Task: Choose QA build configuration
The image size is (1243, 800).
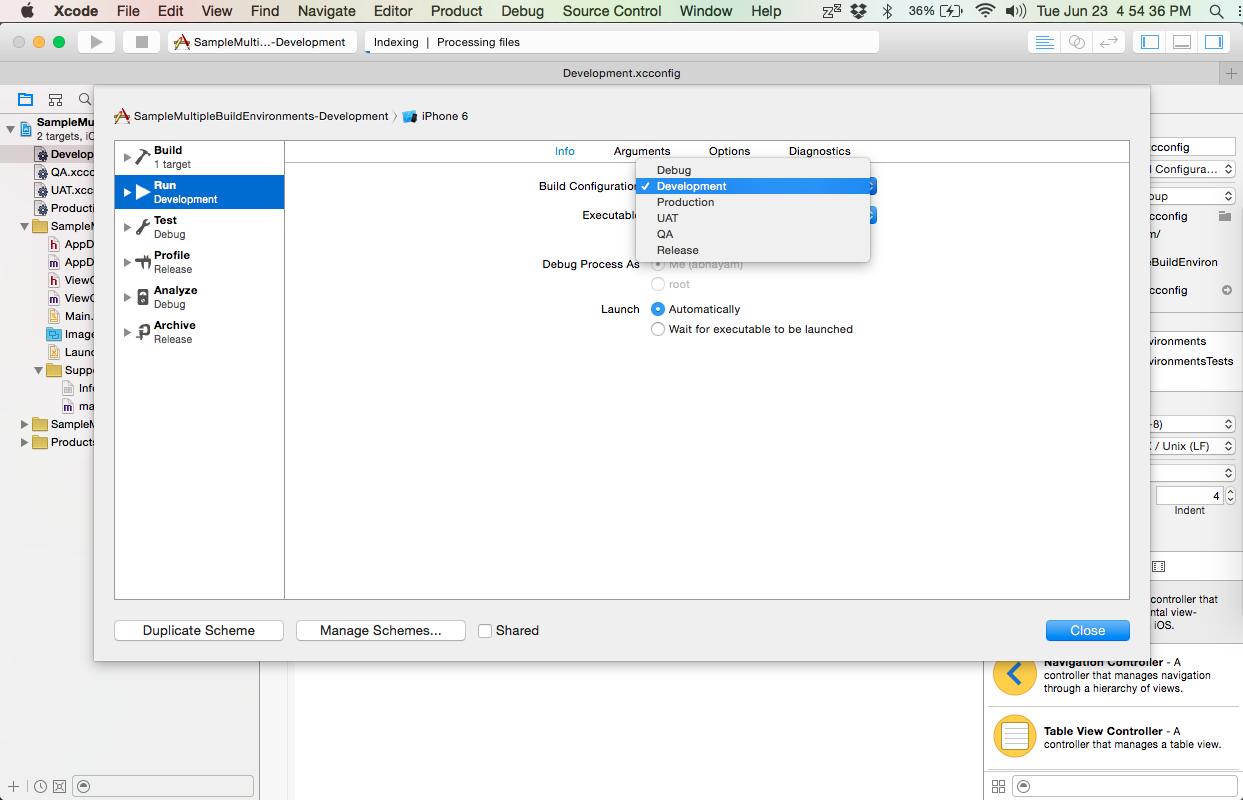Action: click(753, 234)
